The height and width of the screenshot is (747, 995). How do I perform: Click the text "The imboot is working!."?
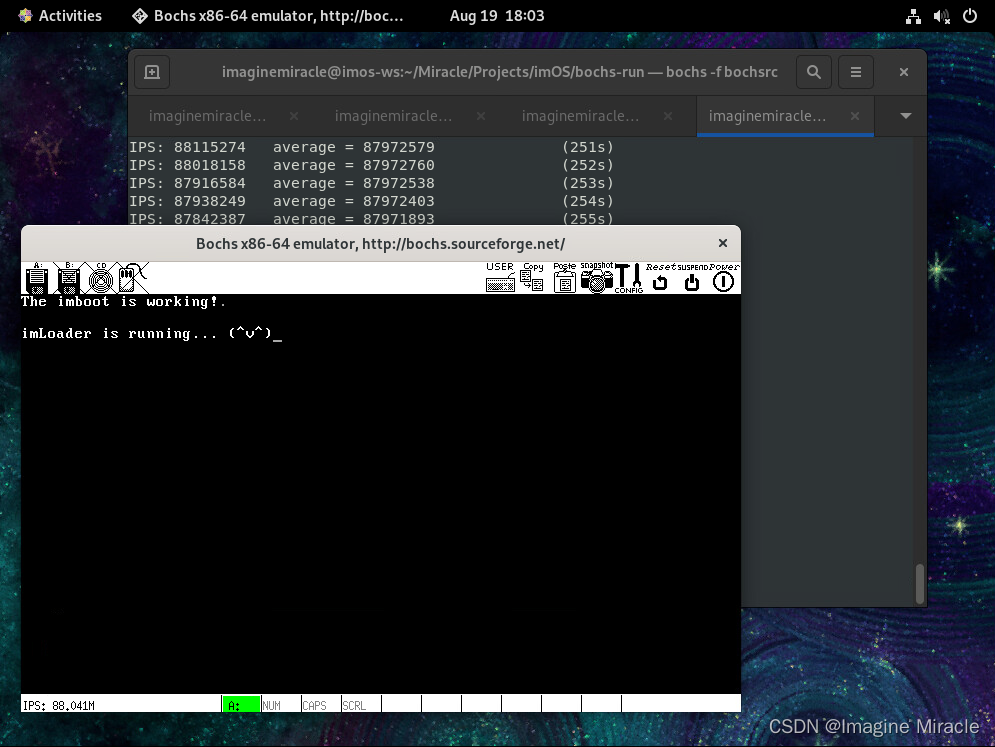(x=123, y=301)
